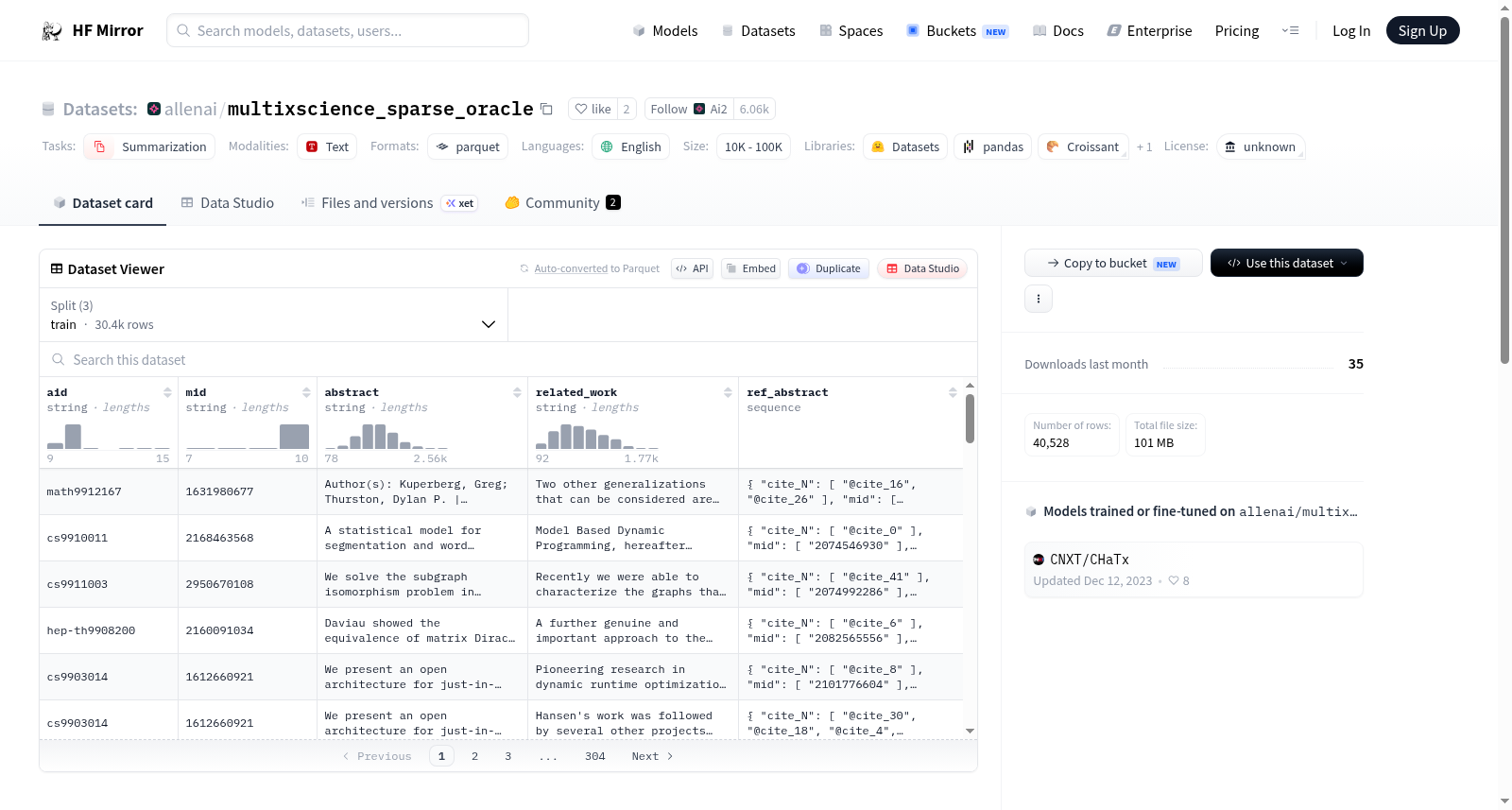The width and height of the screenshot is (1512, 810).
Task: Click the math9912167 row cell
Action: pos(109,491)
